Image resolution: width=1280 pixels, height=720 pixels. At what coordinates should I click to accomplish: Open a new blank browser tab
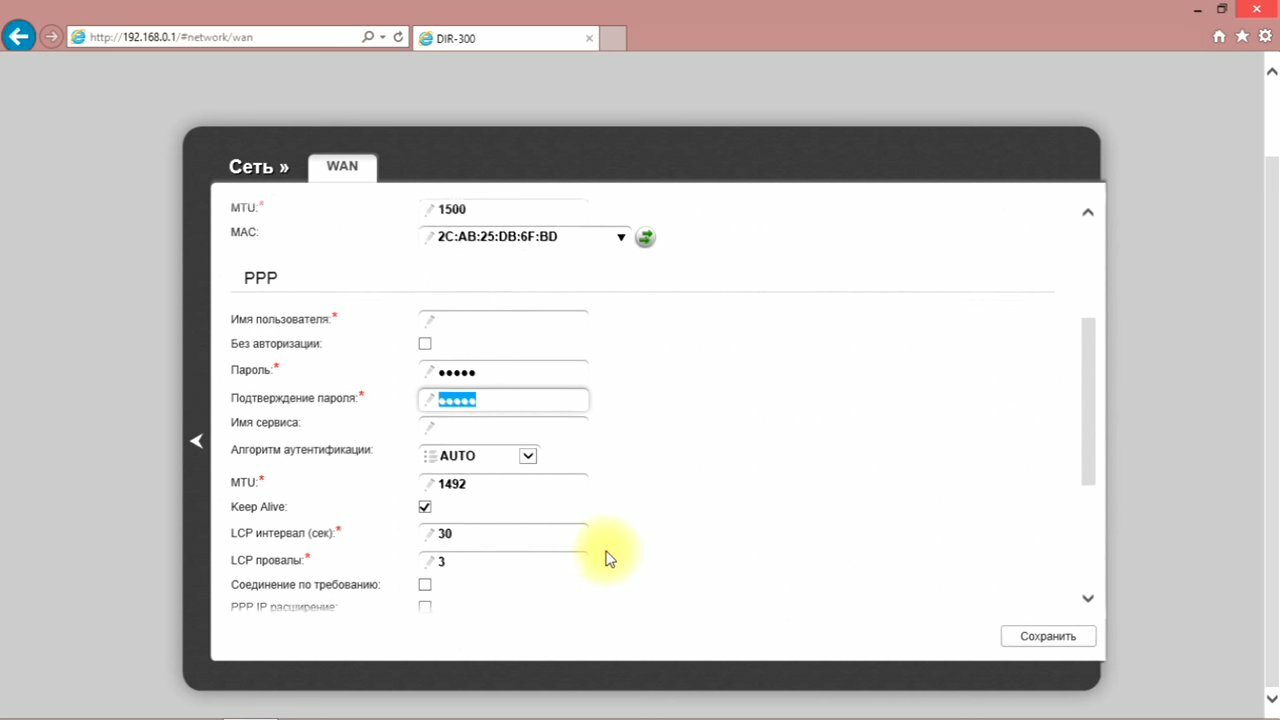pyautogui.click(x=614, y=38)
